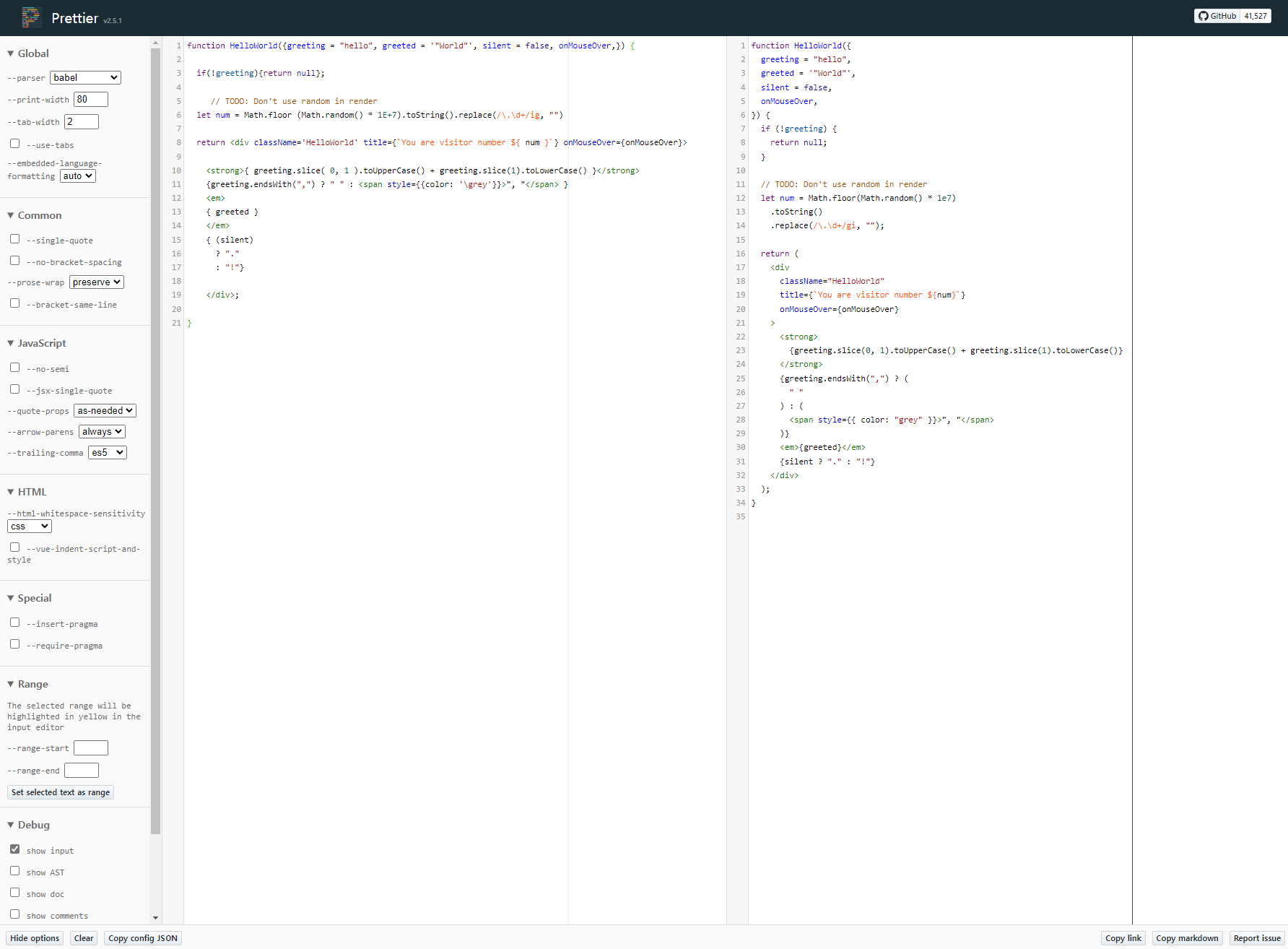
Task: Check the show AST checkbox
Action: point(14,871)
